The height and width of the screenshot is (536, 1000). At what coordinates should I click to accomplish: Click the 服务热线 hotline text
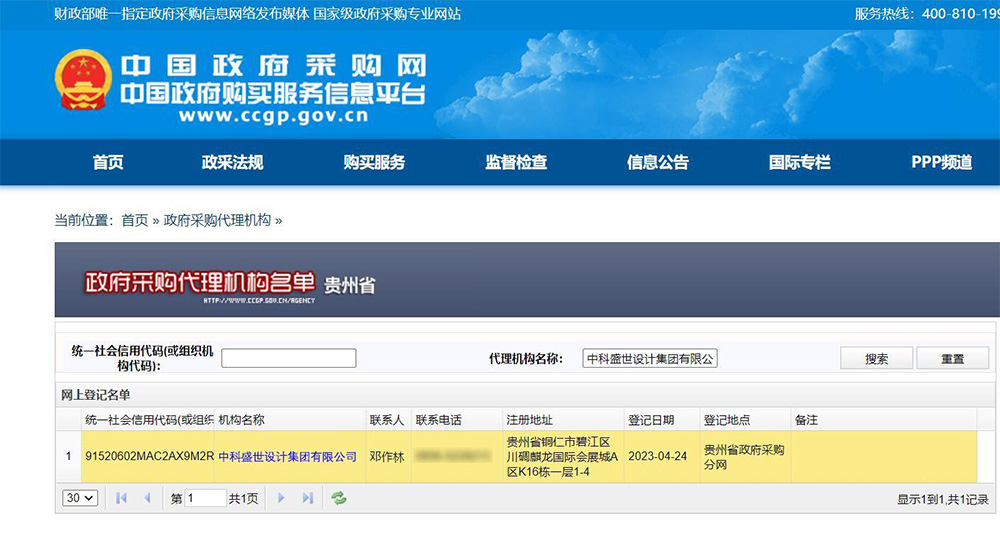[927, 13]
